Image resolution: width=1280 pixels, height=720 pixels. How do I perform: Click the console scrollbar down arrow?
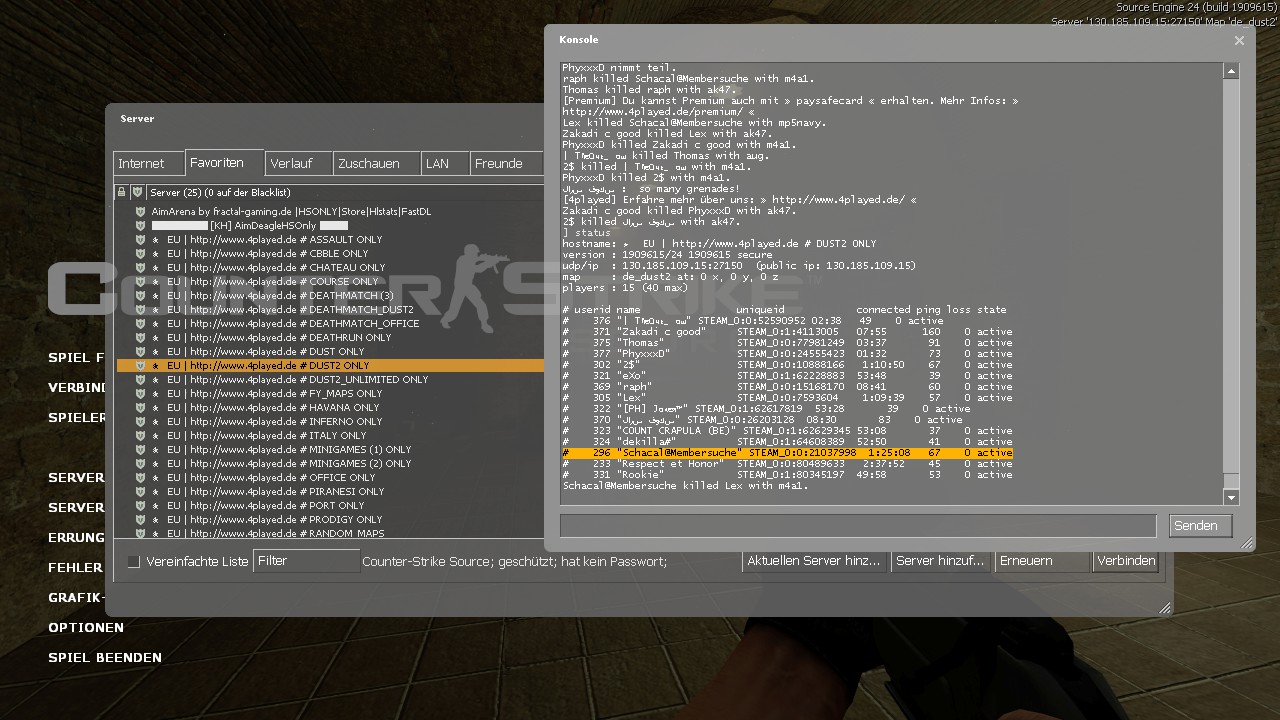click(x=1231, y=497)
